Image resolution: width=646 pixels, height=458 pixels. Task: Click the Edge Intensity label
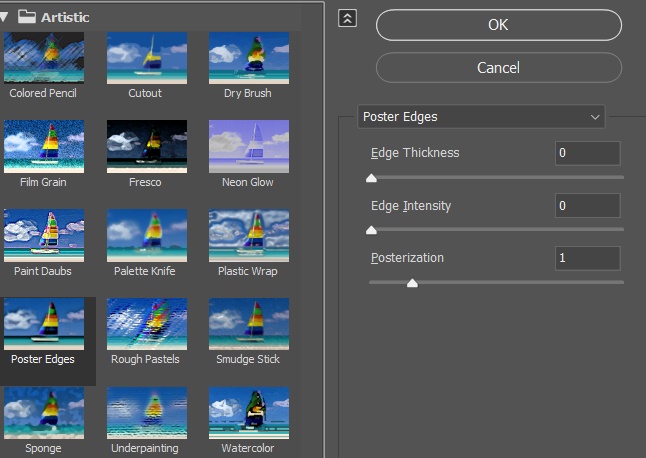[x=411, y=206]
